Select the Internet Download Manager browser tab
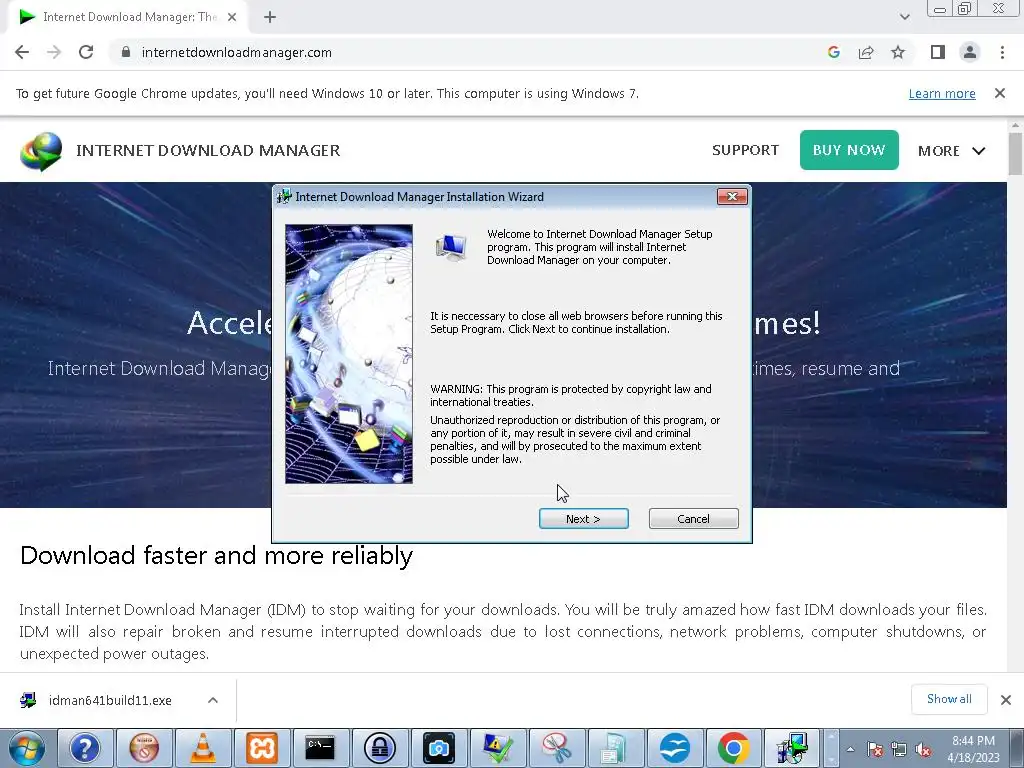The height and width of the screenshot is (768, 1024). tap(127, 18)
